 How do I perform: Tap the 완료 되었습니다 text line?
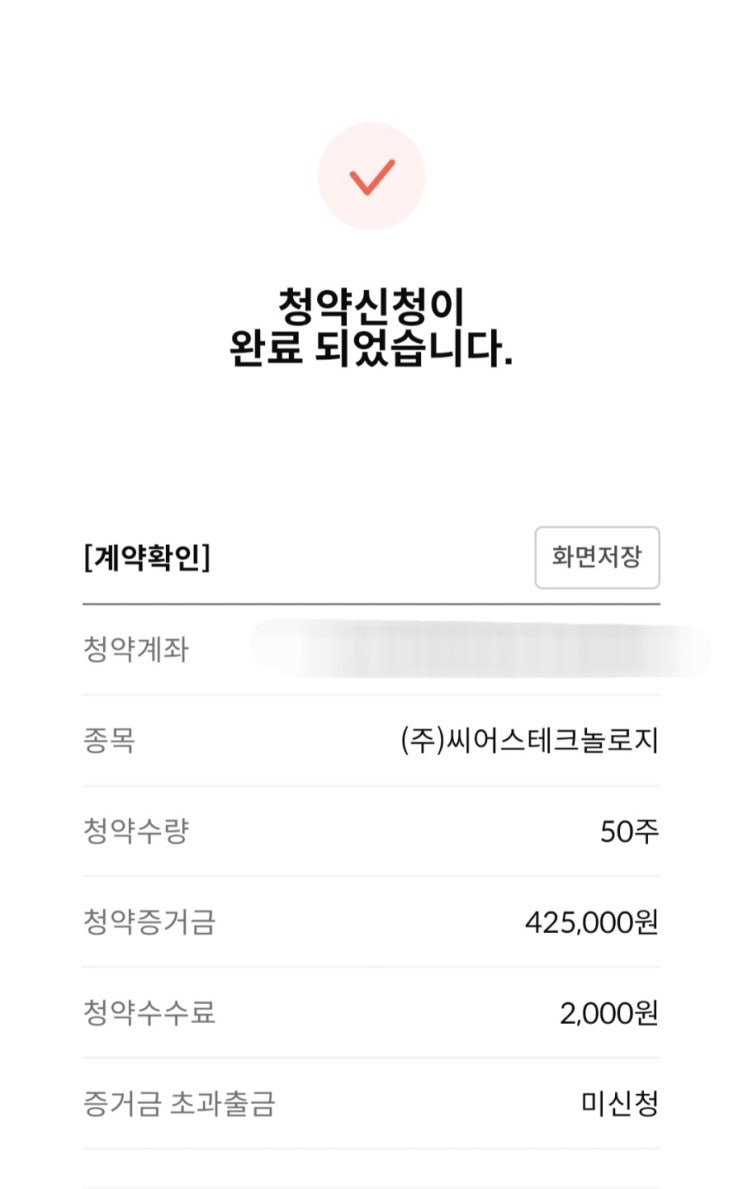point(371,350)
